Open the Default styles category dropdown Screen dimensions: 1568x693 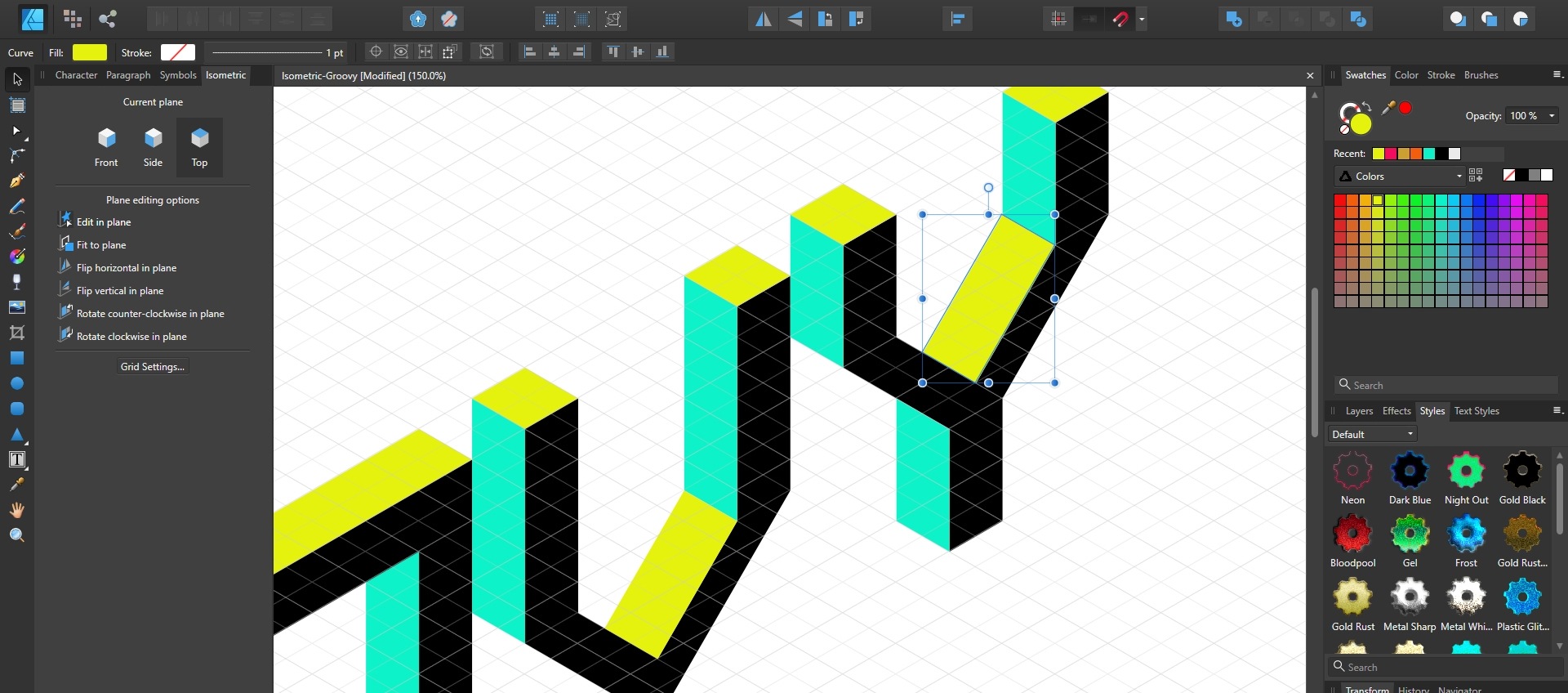coord(1372,434)
